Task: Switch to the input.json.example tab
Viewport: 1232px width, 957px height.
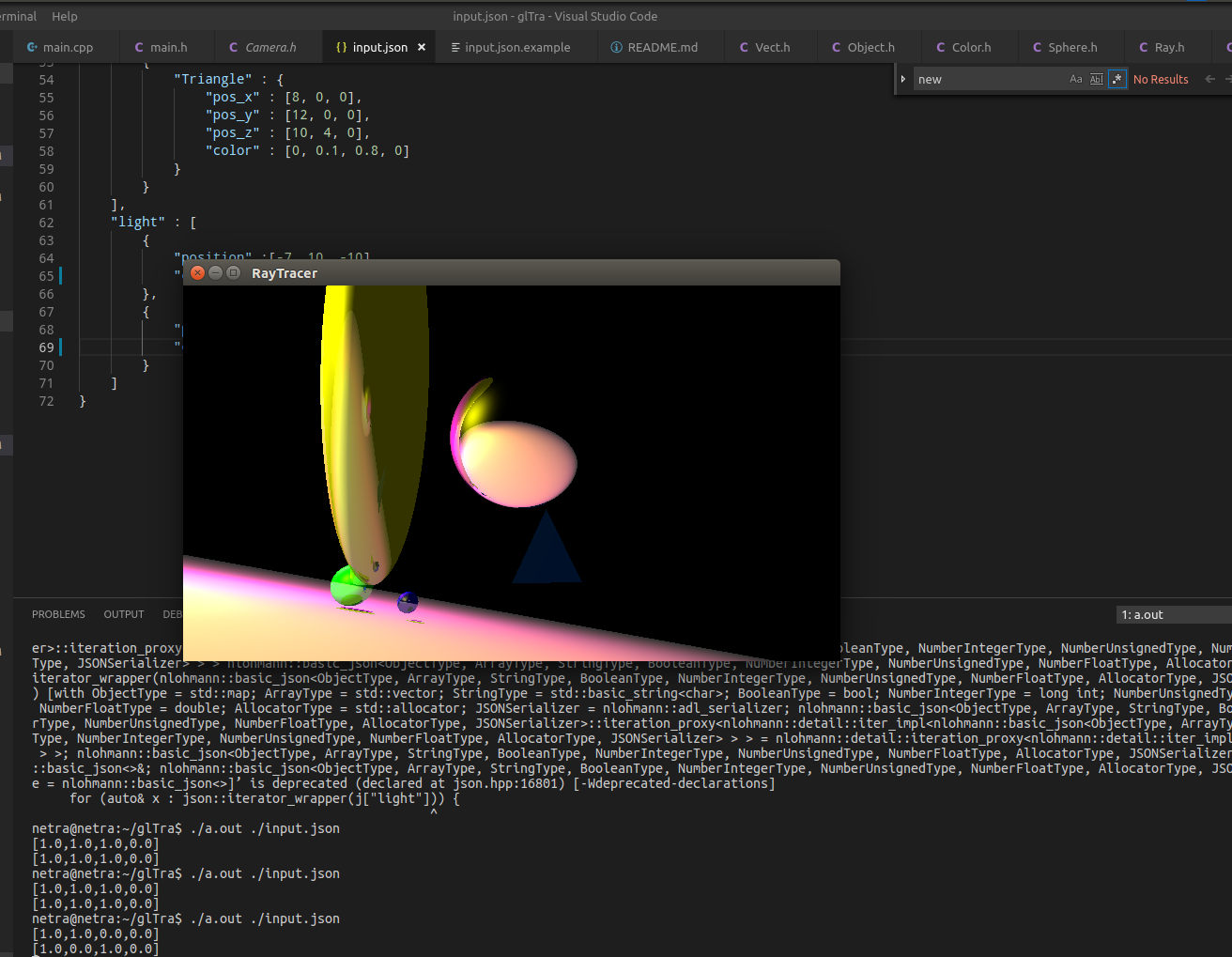Action: click(x=516, y=47)
